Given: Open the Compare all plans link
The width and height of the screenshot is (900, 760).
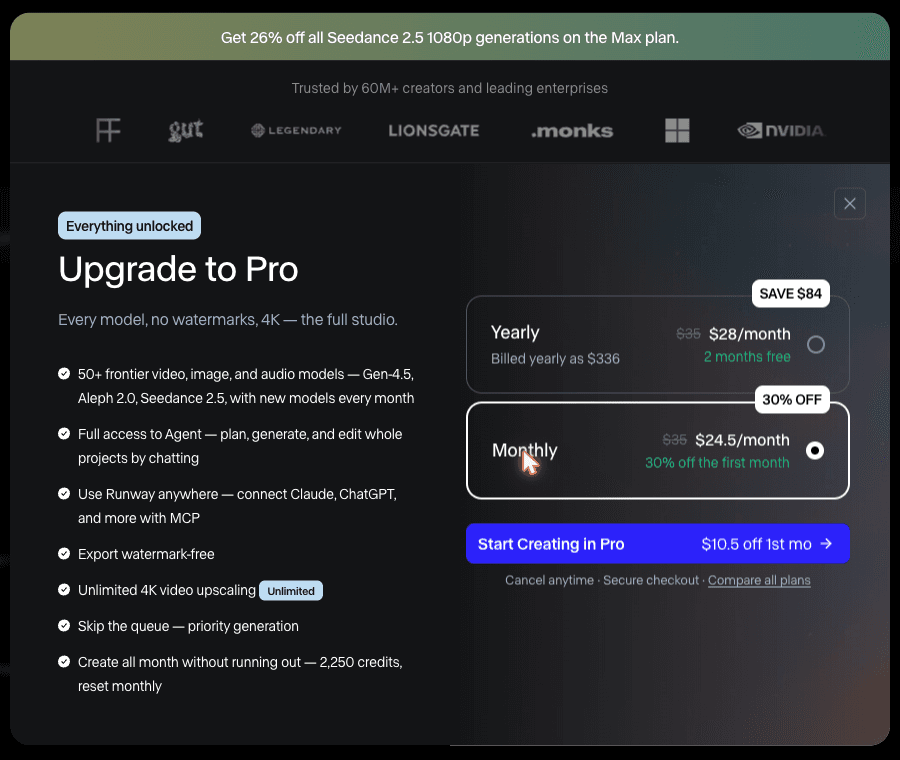Looking at the screenshot, I should (x=759, y=580).
